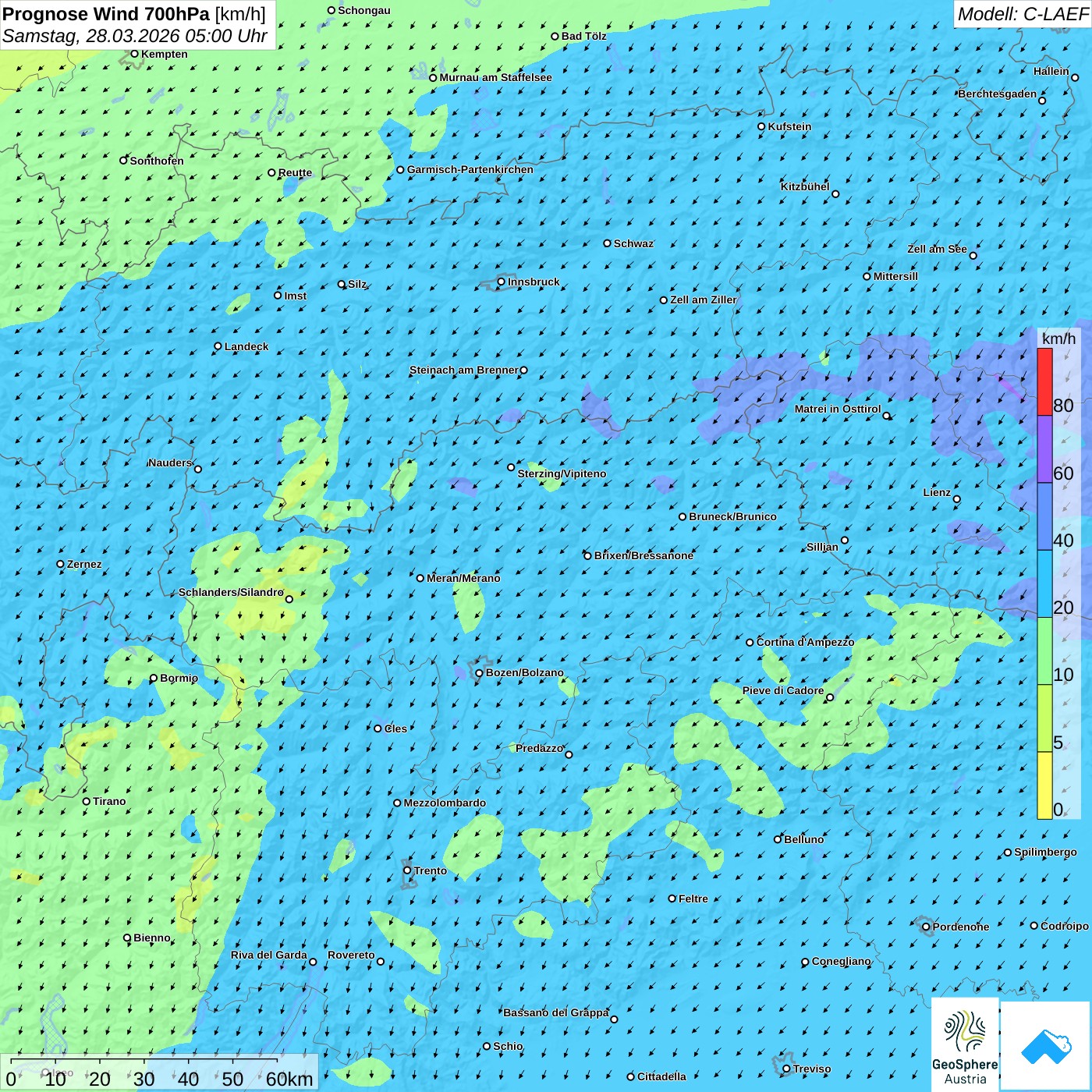Screen dimensions: 1092x1092
Task: Click the green 10-20 km/h legend color
Action: pyautogui.click(x=1044, y=651)
